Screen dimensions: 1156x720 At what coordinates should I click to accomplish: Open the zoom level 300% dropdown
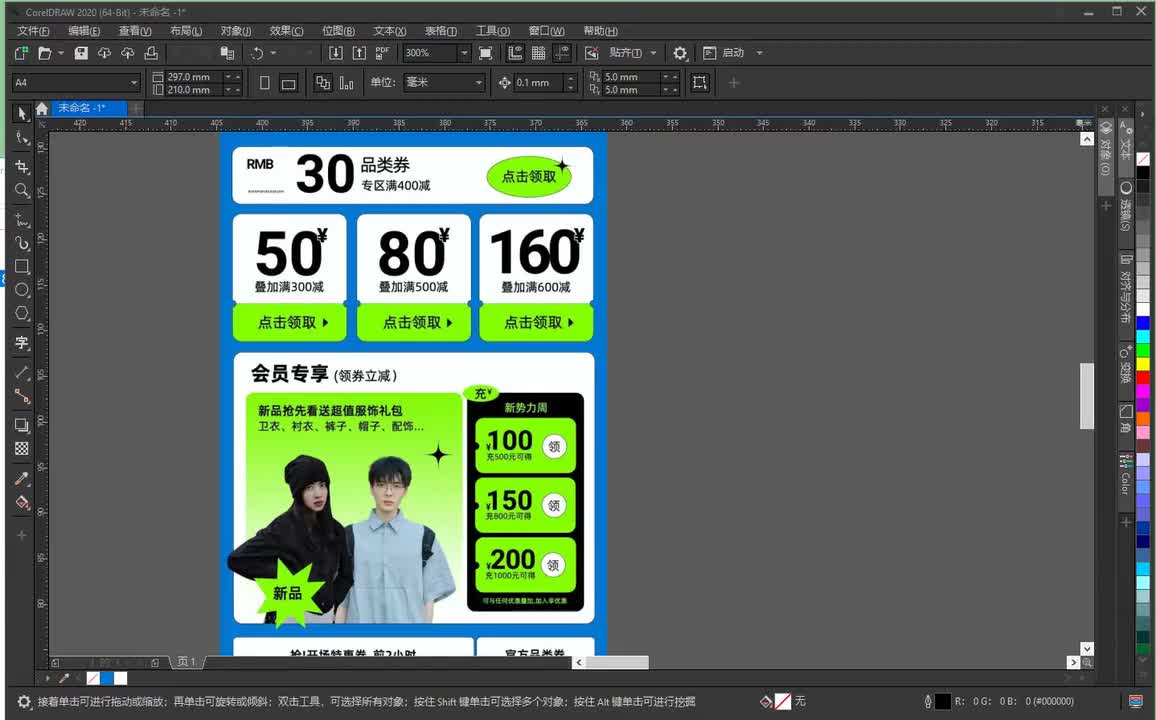(x=464, y=53)
